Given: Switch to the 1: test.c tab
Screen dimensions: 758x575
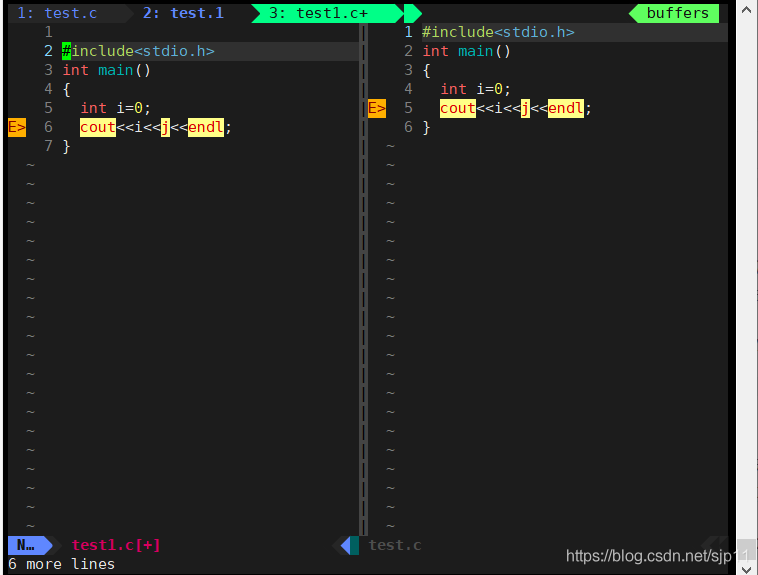Looking at the screenshot, I should [57, 13].
